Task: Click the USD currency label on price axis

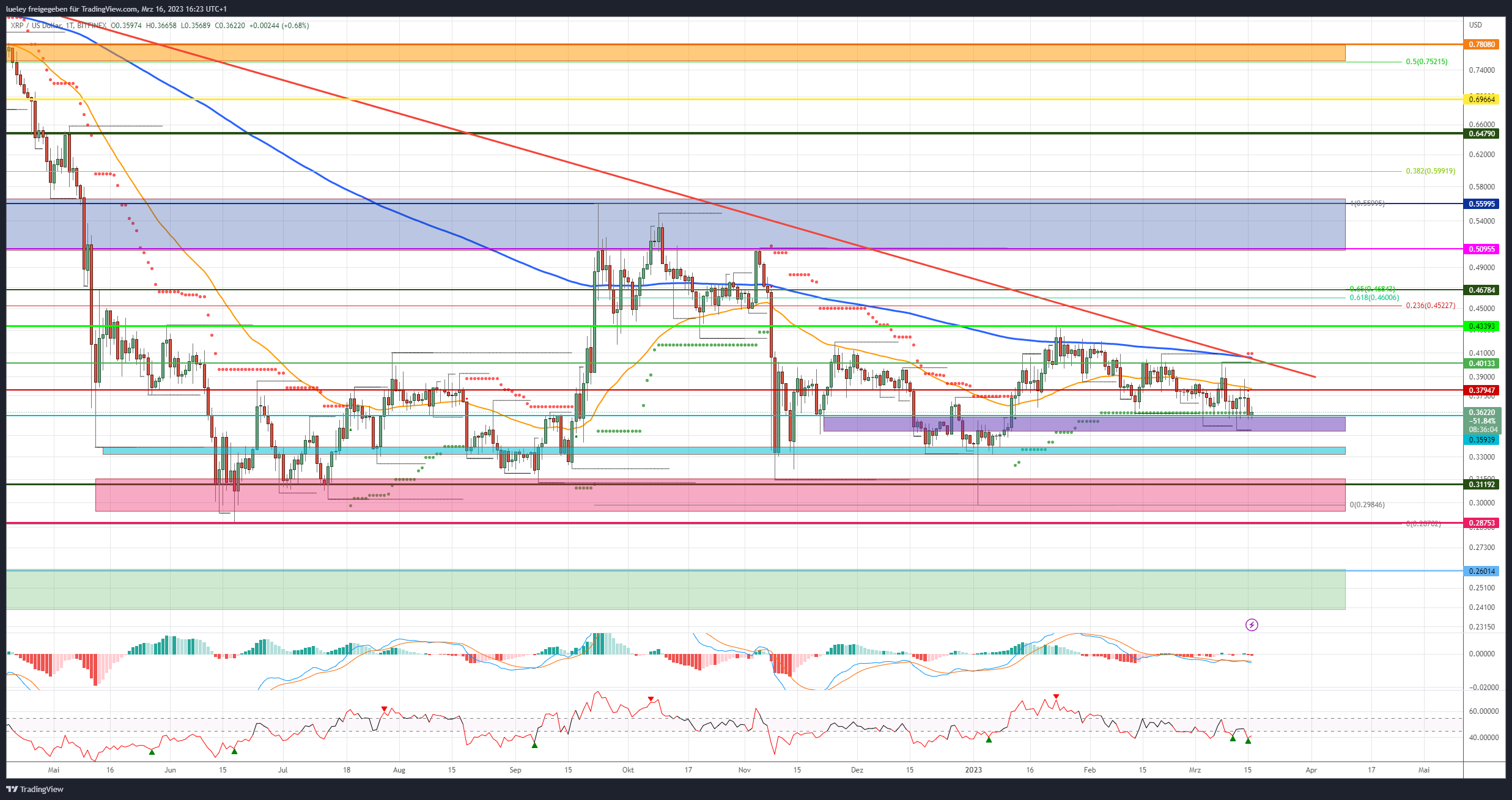Action: pos(1475,25)
